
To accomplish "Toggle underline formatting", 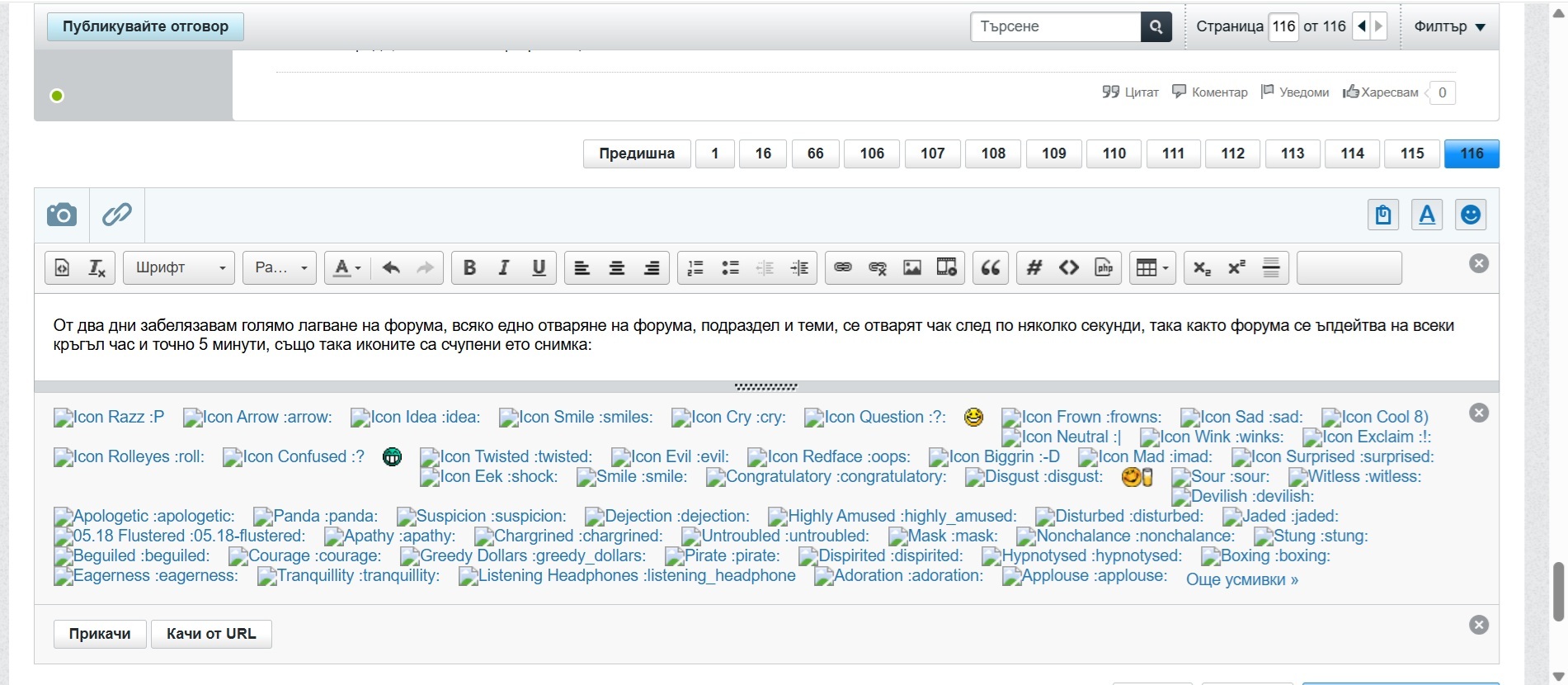I will (x=539, y=267).
